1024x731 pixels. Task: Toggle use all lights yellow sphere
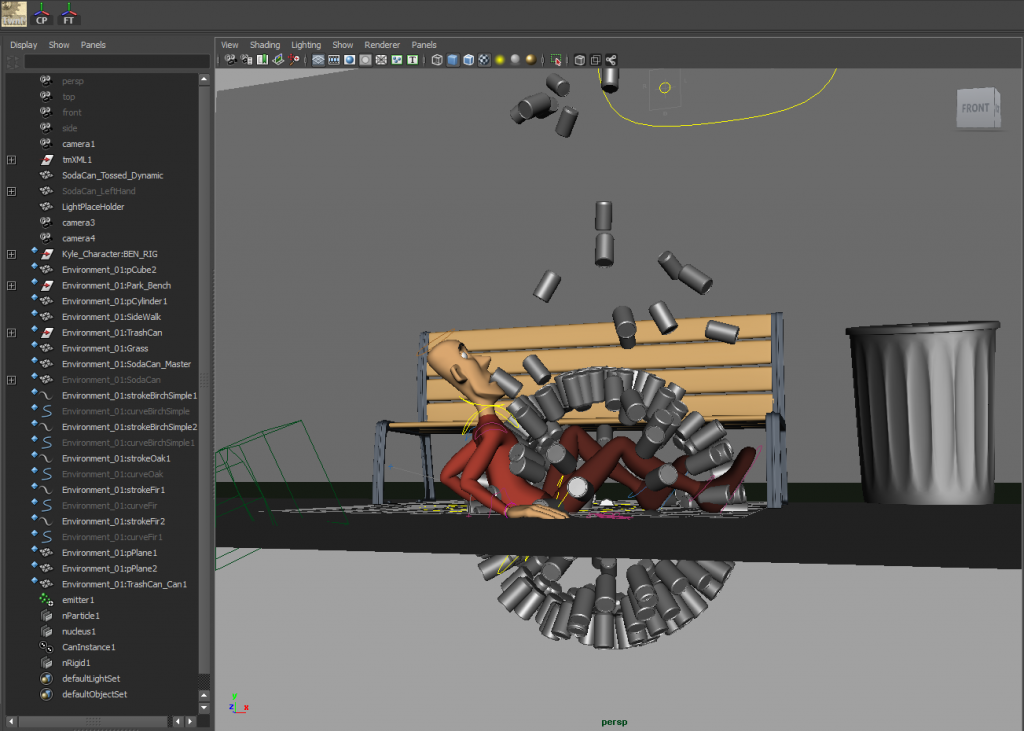(x=499, y=60)
